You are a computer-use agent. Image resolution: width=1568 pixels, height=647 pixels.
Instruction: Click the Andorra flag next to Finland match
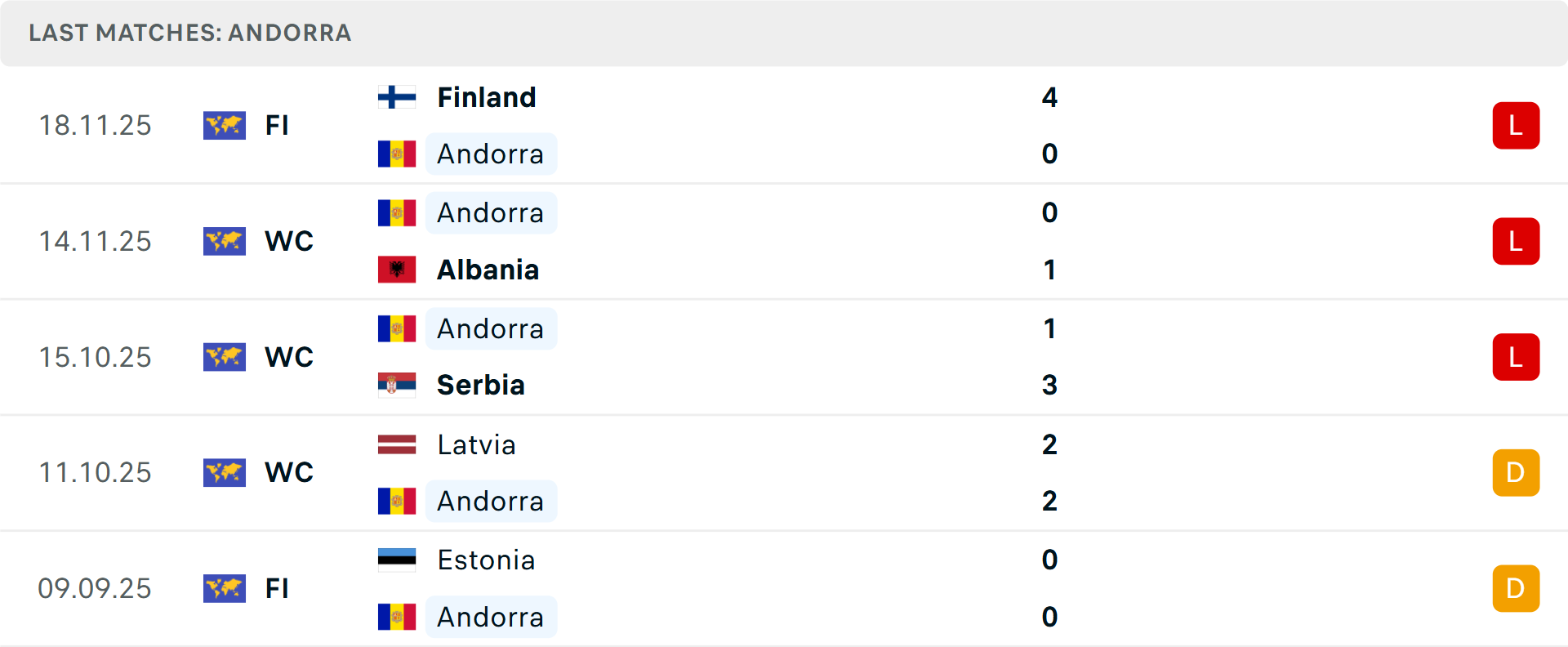point(396,154)
